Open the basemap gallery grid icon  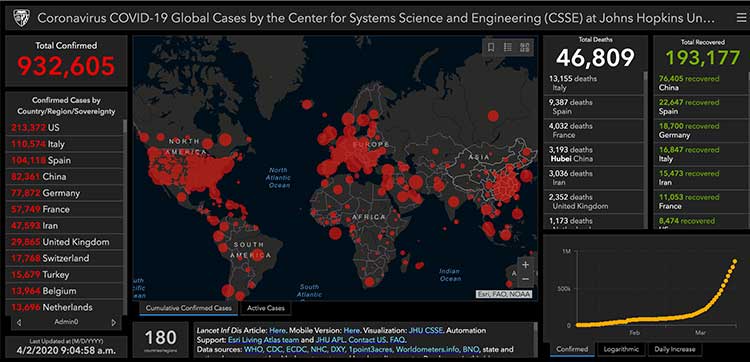click(x=525, y=47)
